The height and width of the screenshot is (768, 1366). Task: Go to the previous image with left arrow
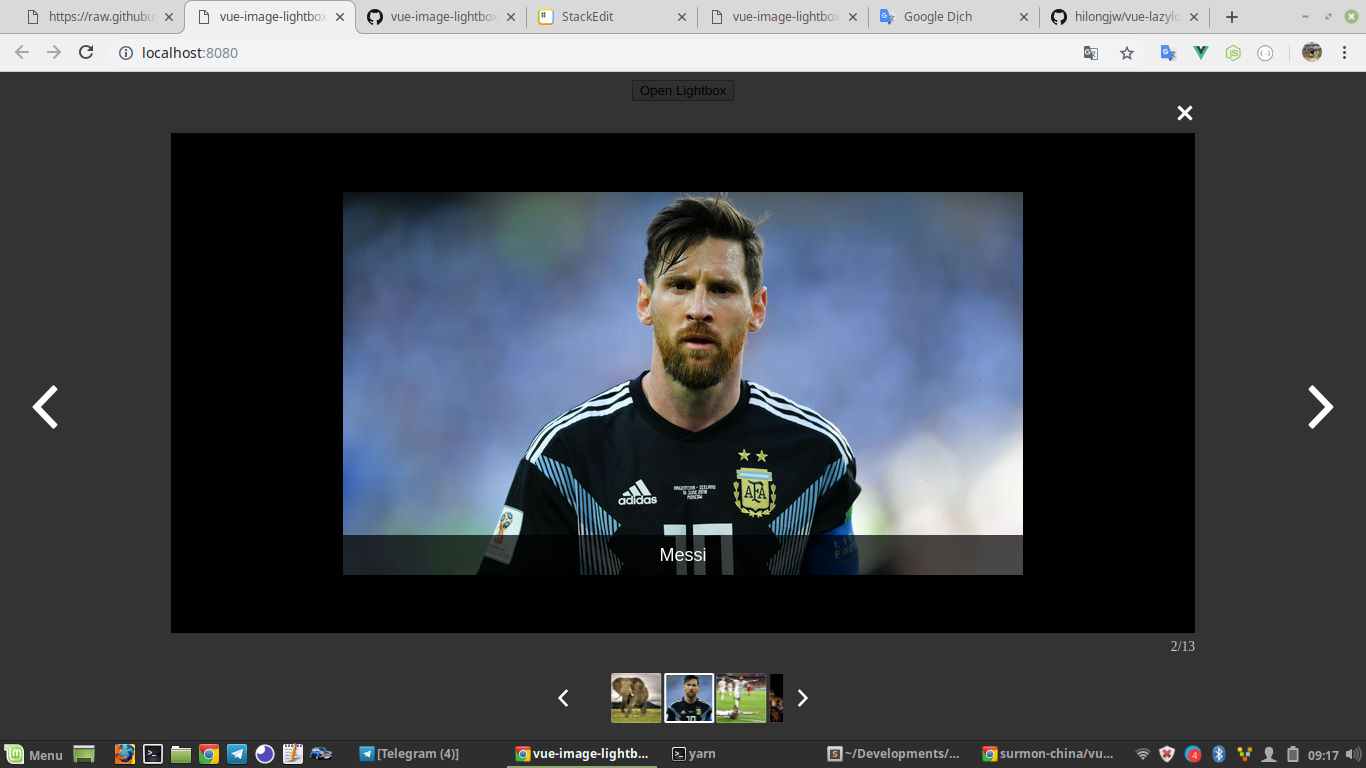click(45, 407)
